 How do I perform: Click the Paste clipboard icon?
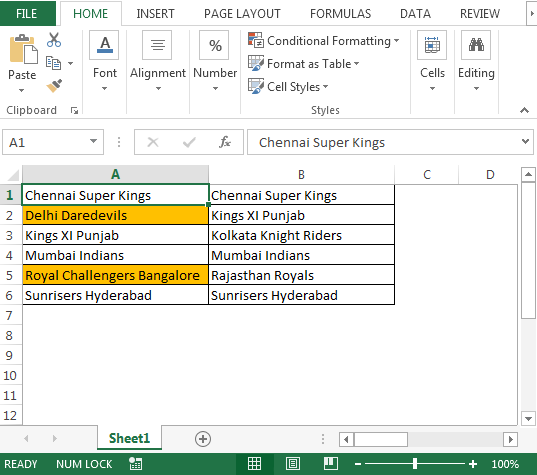click(x=23, y=49)
